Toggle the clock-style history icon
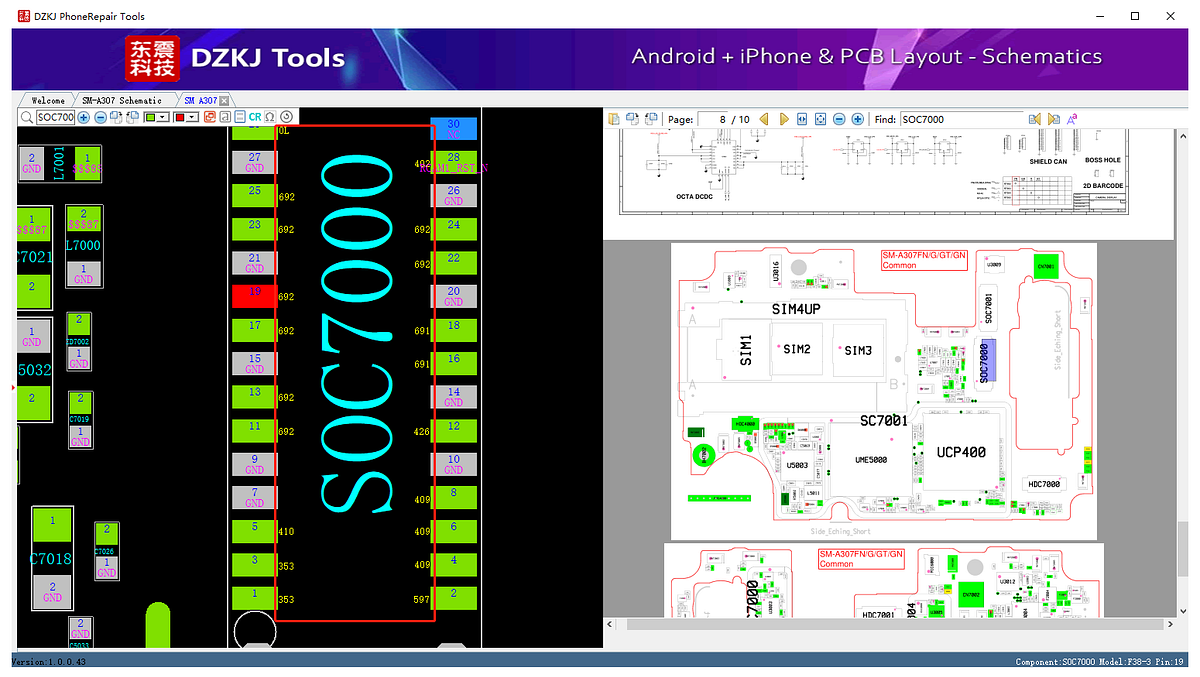 point(286,116)
